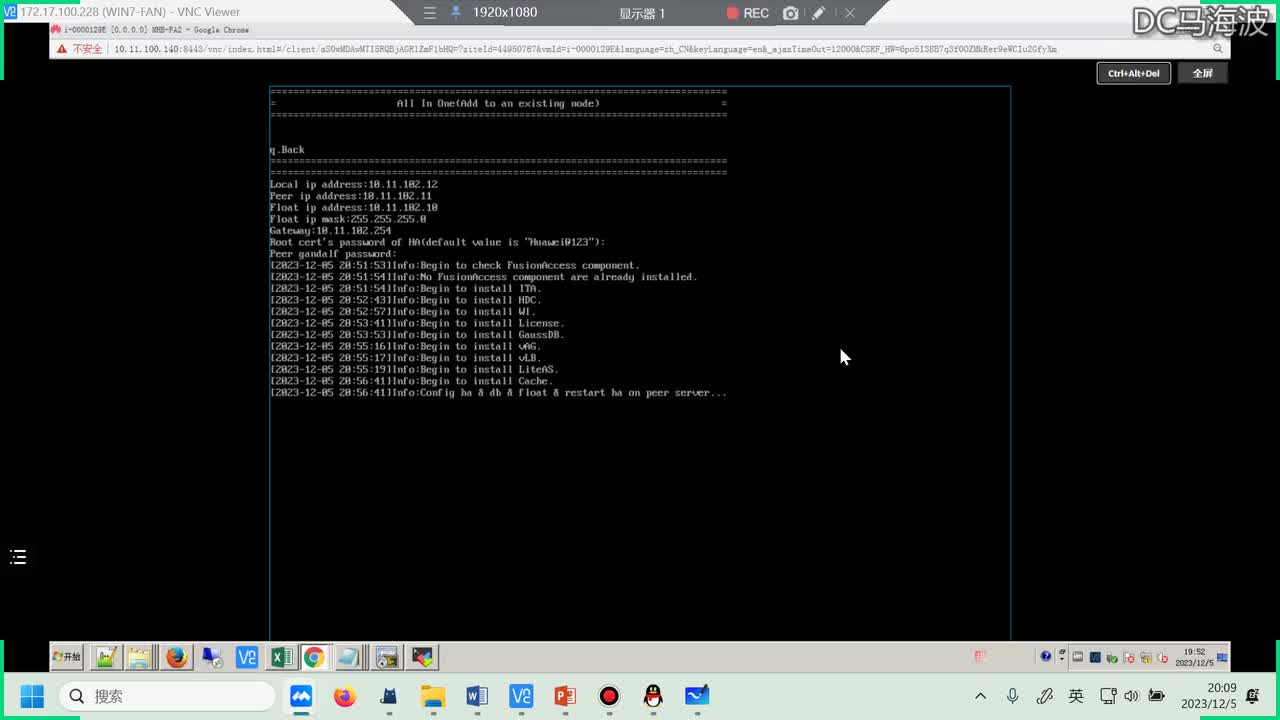Viewport: 1280px width, 720px height.
Task: Open Windows 7 开始 start button
Action: click(x=67, y=657)
